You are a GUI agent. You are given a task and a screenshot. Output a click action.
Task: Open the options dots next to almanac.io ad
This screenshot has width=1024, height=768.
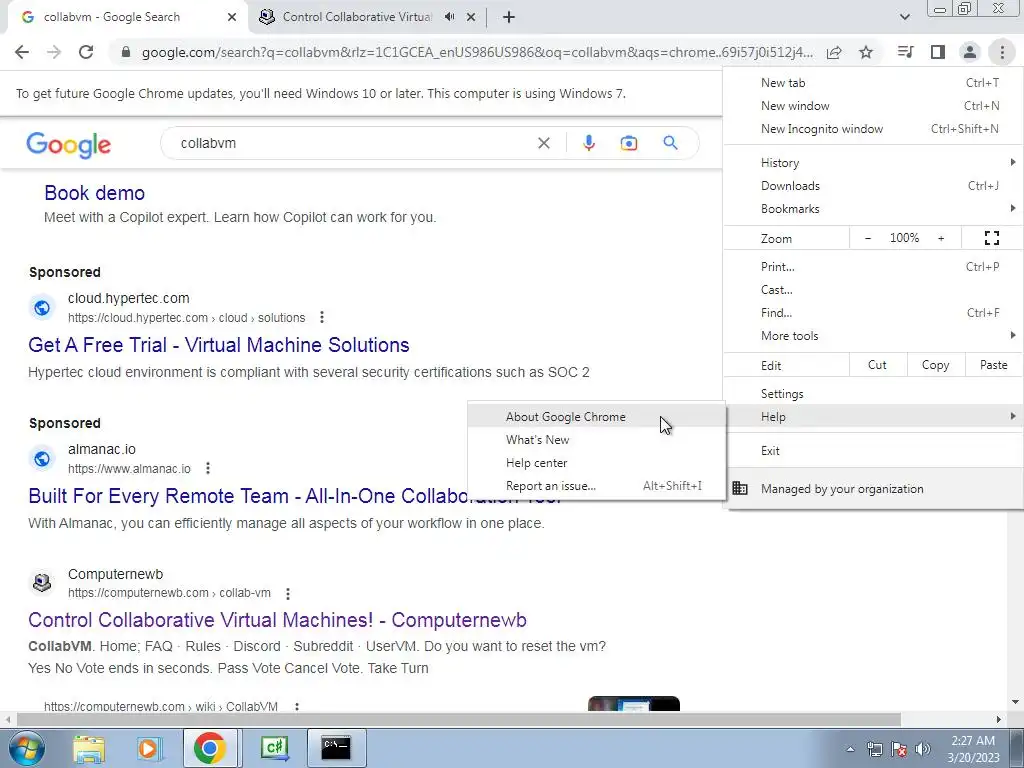(x=208, y=468)
